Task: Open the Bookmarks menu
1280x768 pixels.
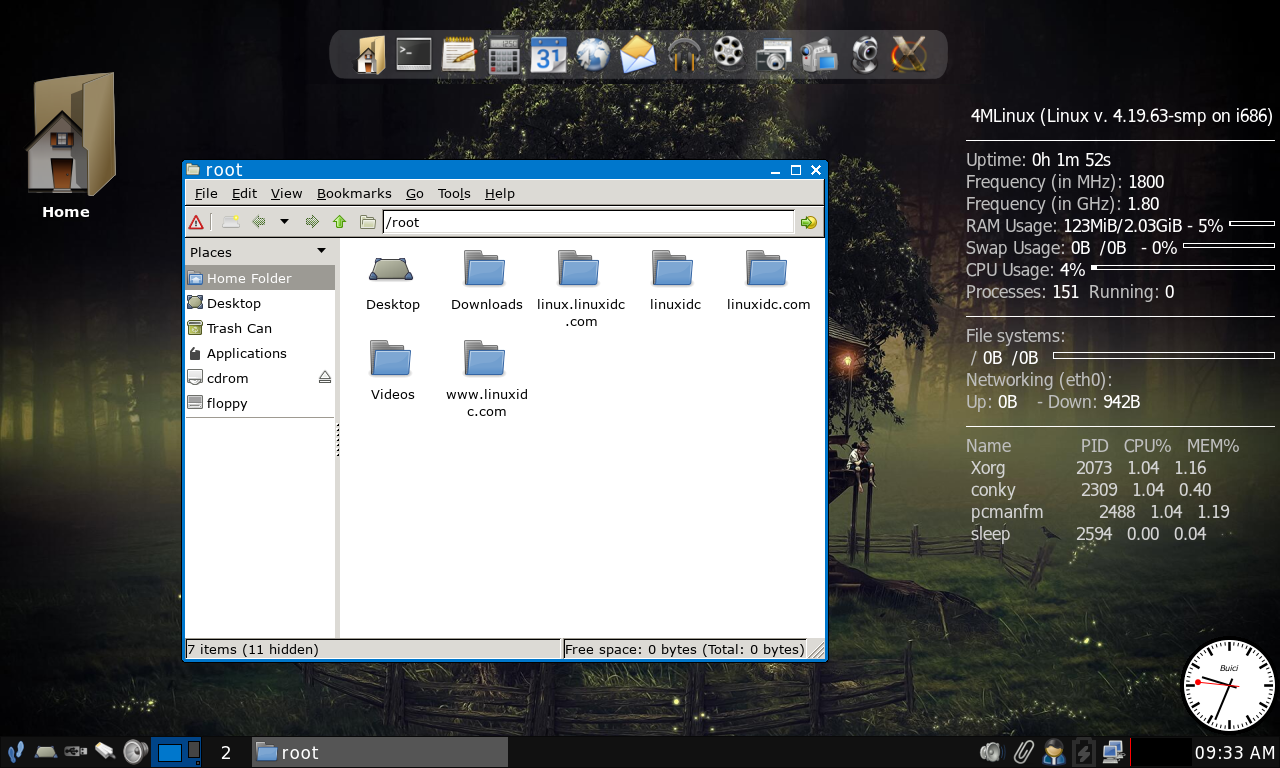Action: [x=354, y=193]
